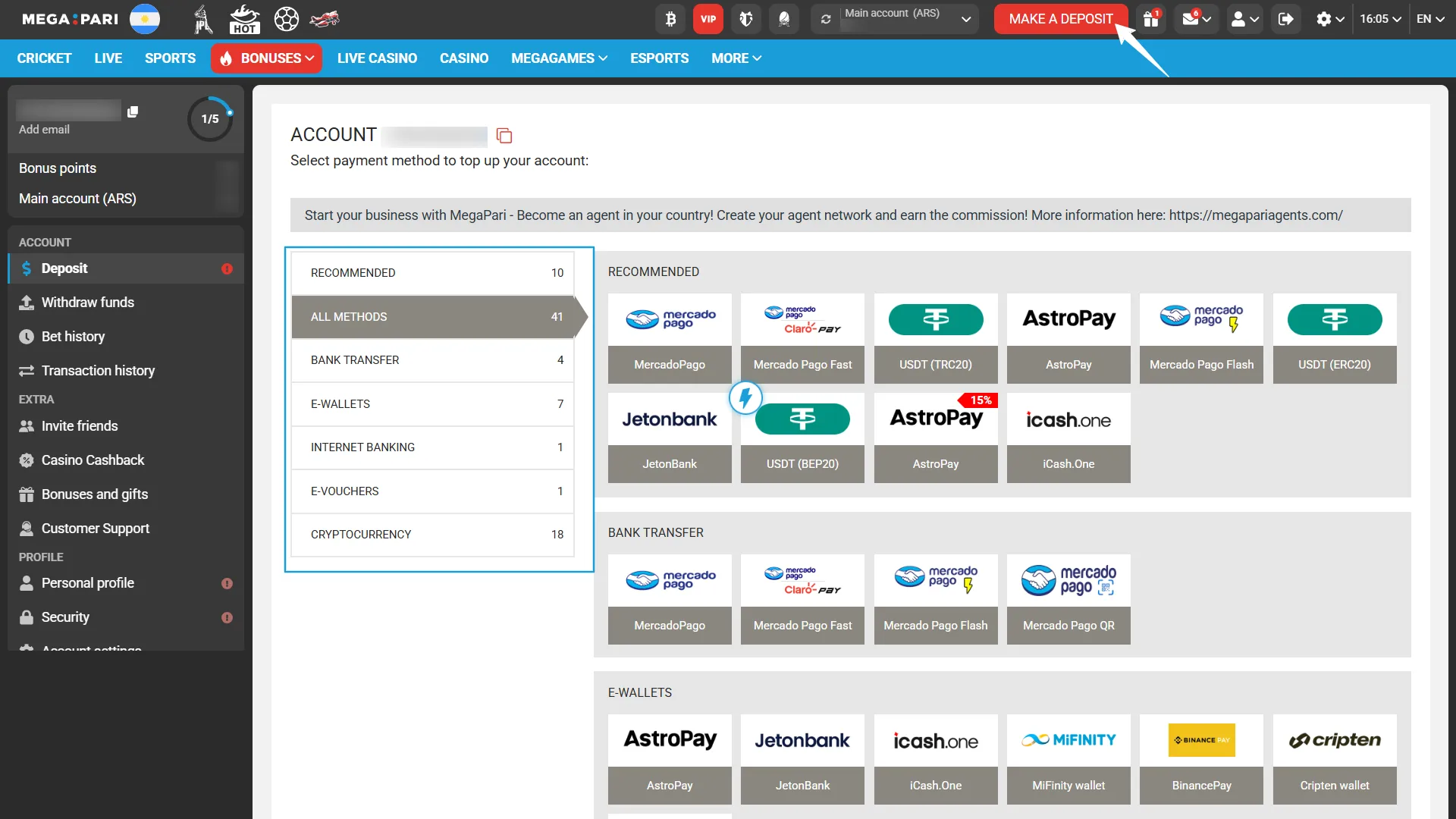Viewport: 1456px width, 819px height.
Task: Click the rocket icon in header
Action: (x=784, y=19)
